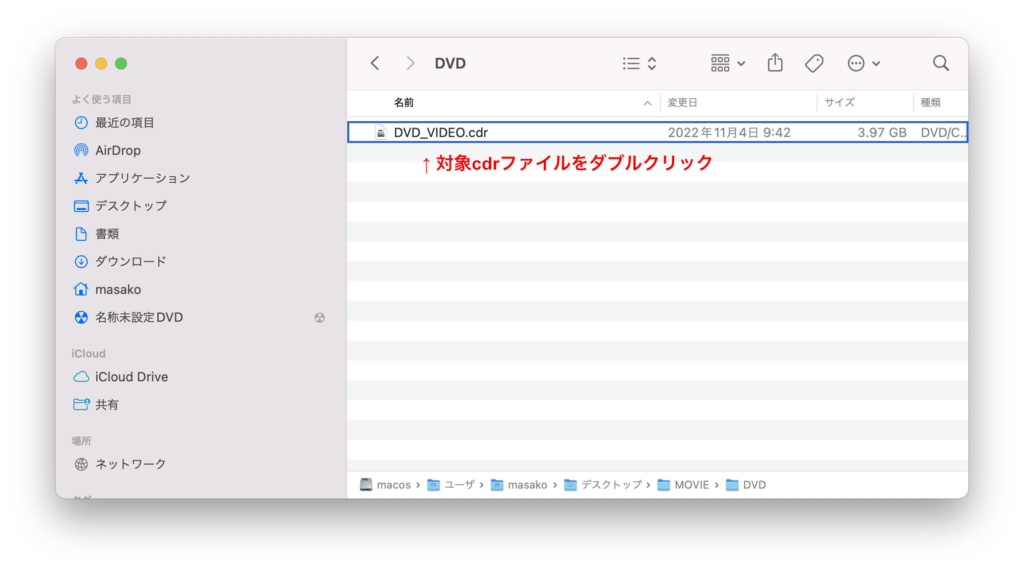
Task: Sort by the 変更日 column header
Action: [x=682, y=103]
